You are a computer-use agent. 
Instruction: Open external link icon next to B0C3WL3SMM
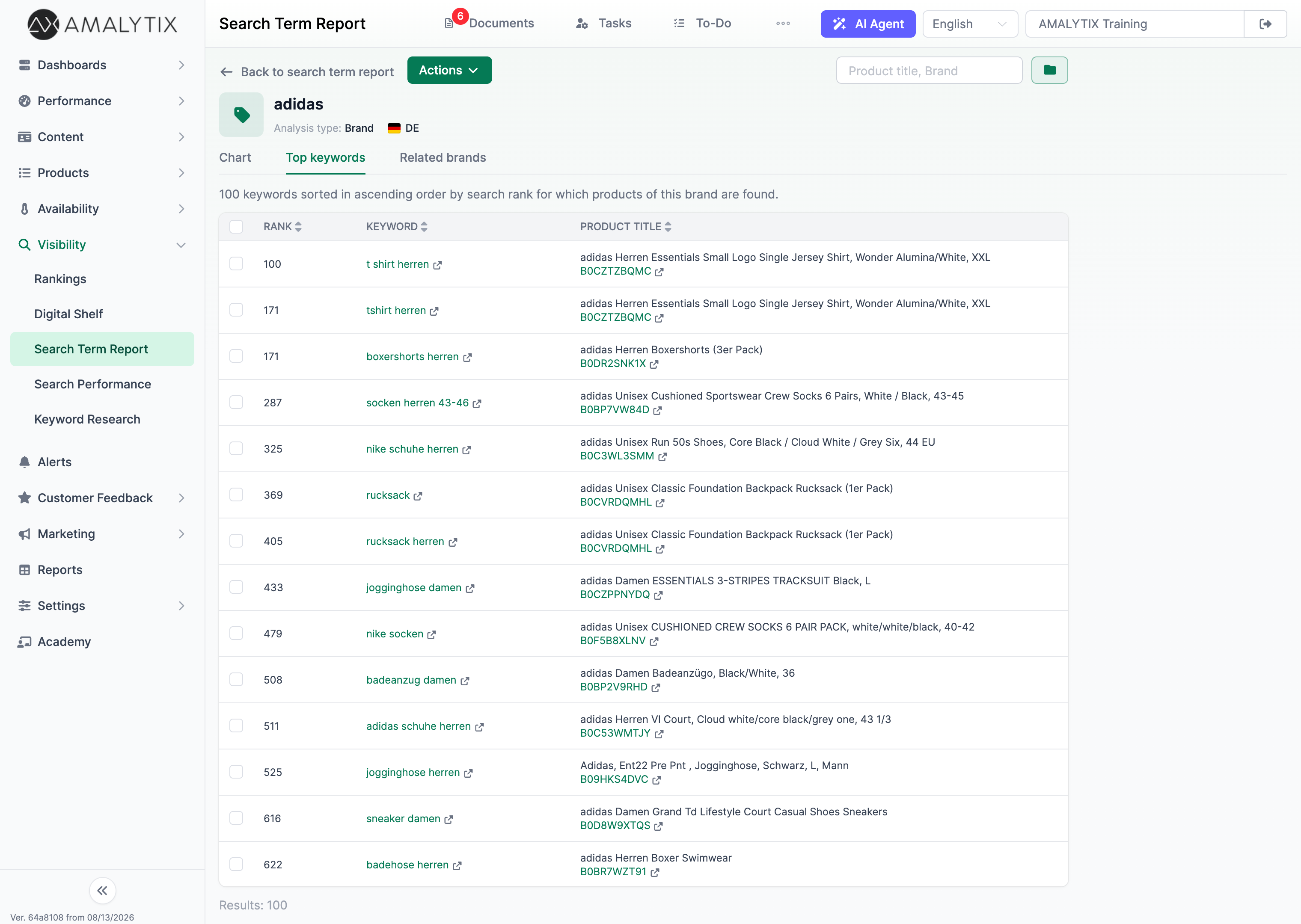662,457
